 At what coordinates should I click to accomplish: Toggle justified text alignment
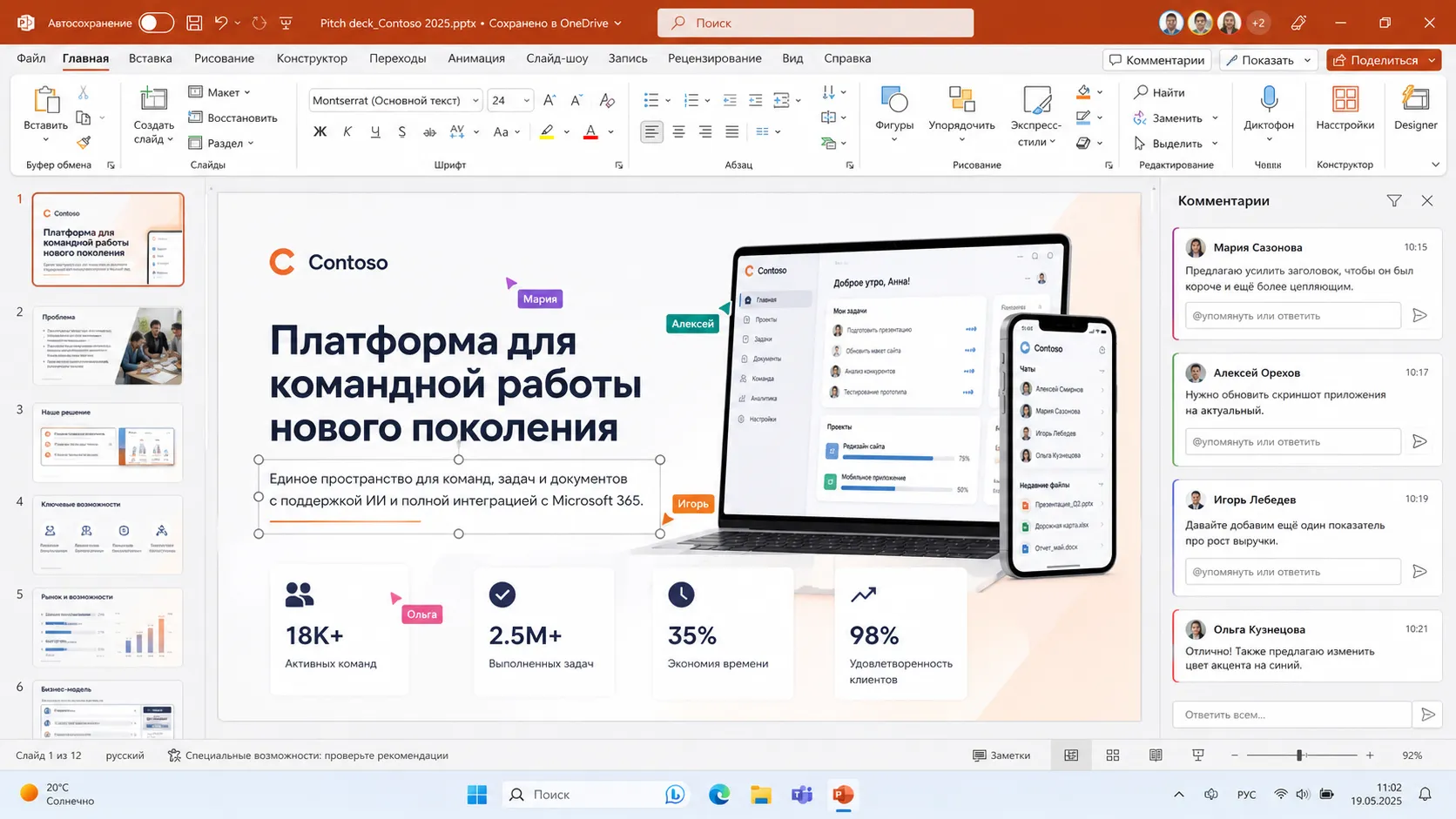732,131
